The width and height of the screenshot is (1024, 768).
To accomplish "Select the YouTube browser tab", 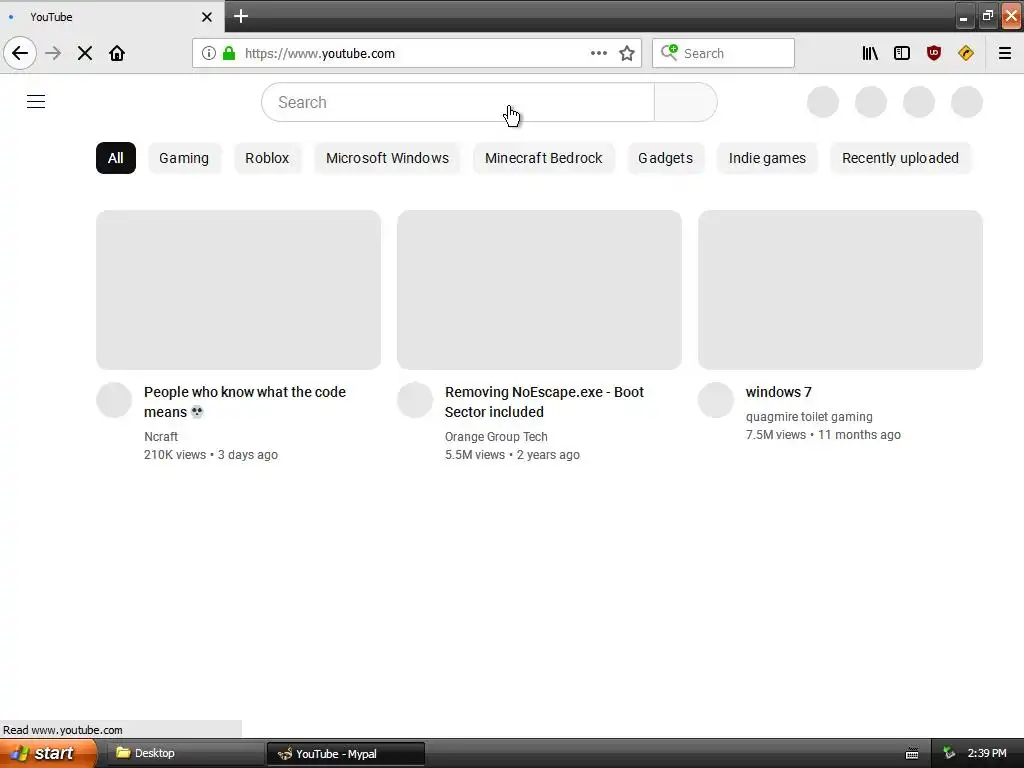I will 112,17.
